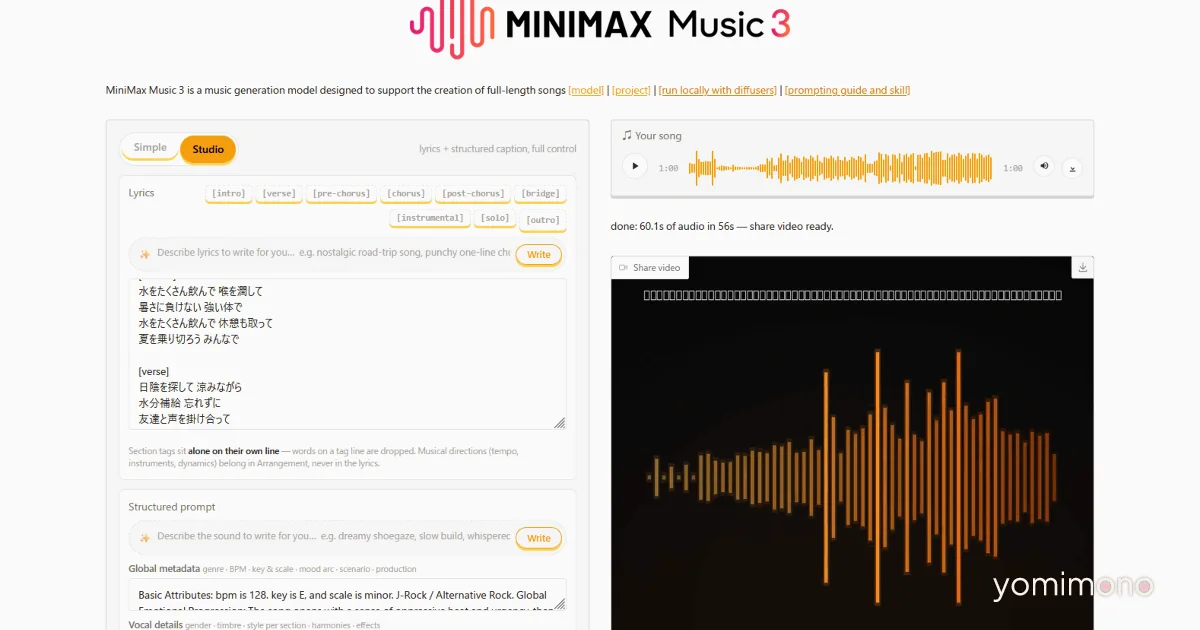This screenshot has width=1200, height=630.
Task: Download the share video
Action: [x=1083, y=267]
